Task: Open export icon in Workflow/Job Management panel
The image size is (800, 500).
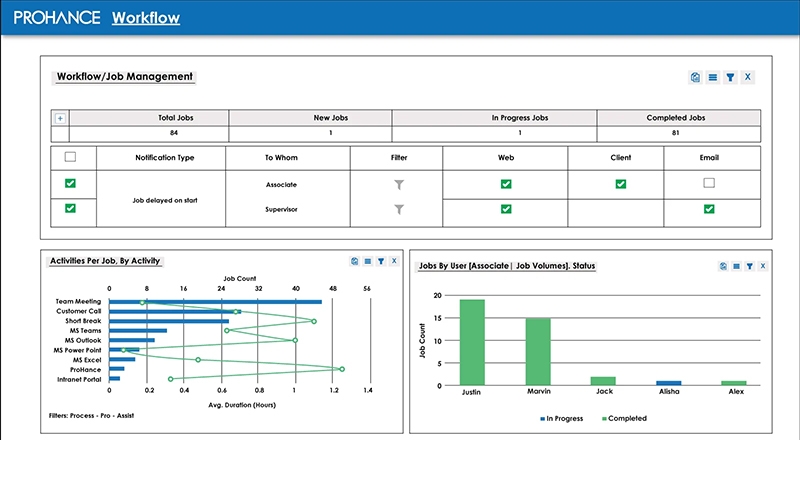Action: tap(695, 77)
